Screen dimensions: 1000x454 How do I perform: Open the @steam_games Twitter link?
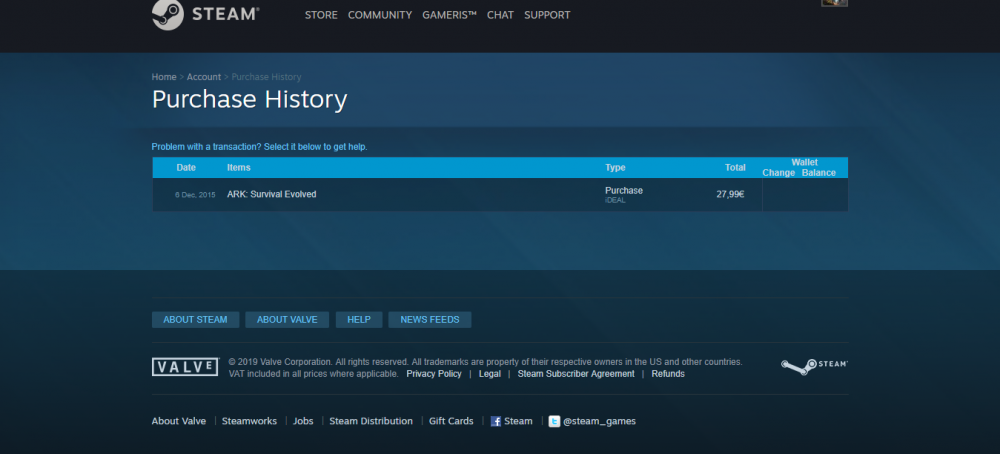(599, 421)
